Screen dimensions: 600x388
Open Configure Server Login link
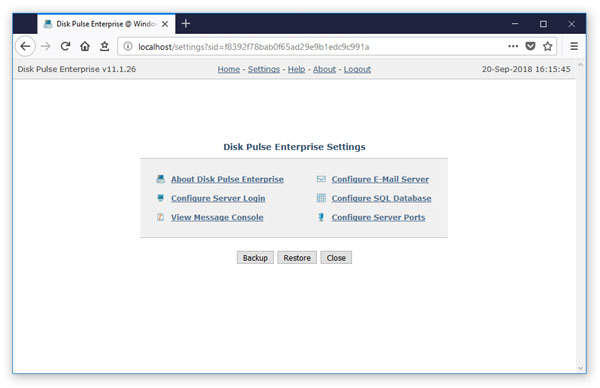(218, 198)
